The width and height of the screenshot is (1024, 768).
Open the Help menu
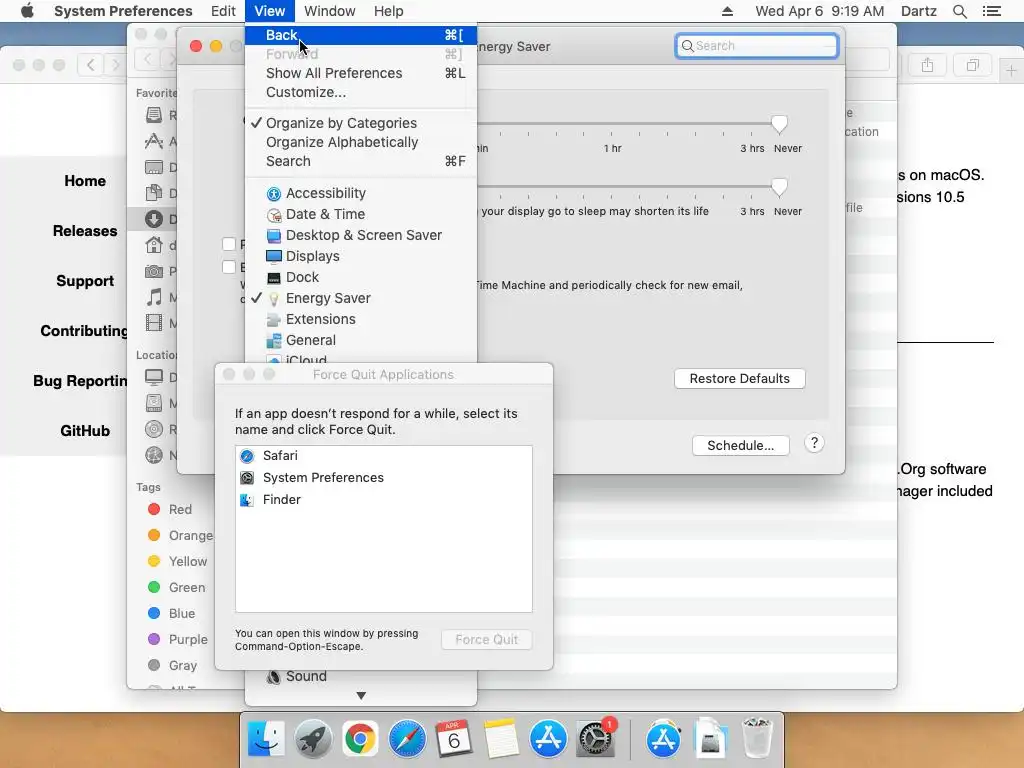pyautogui.click(x=389, y=11)
